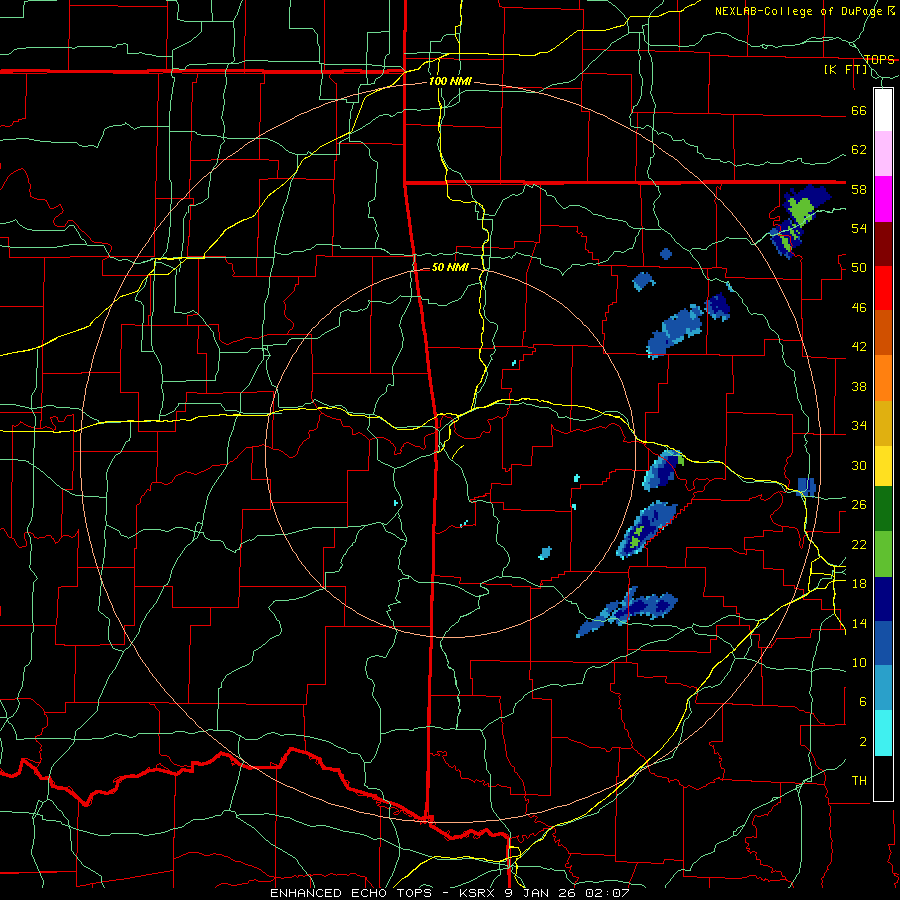The height and width of the screenshot is (900, 900).
Task: Click the echo blob on the yellow highway just outside the 50 NMI ring
Action: coord(664,470)
